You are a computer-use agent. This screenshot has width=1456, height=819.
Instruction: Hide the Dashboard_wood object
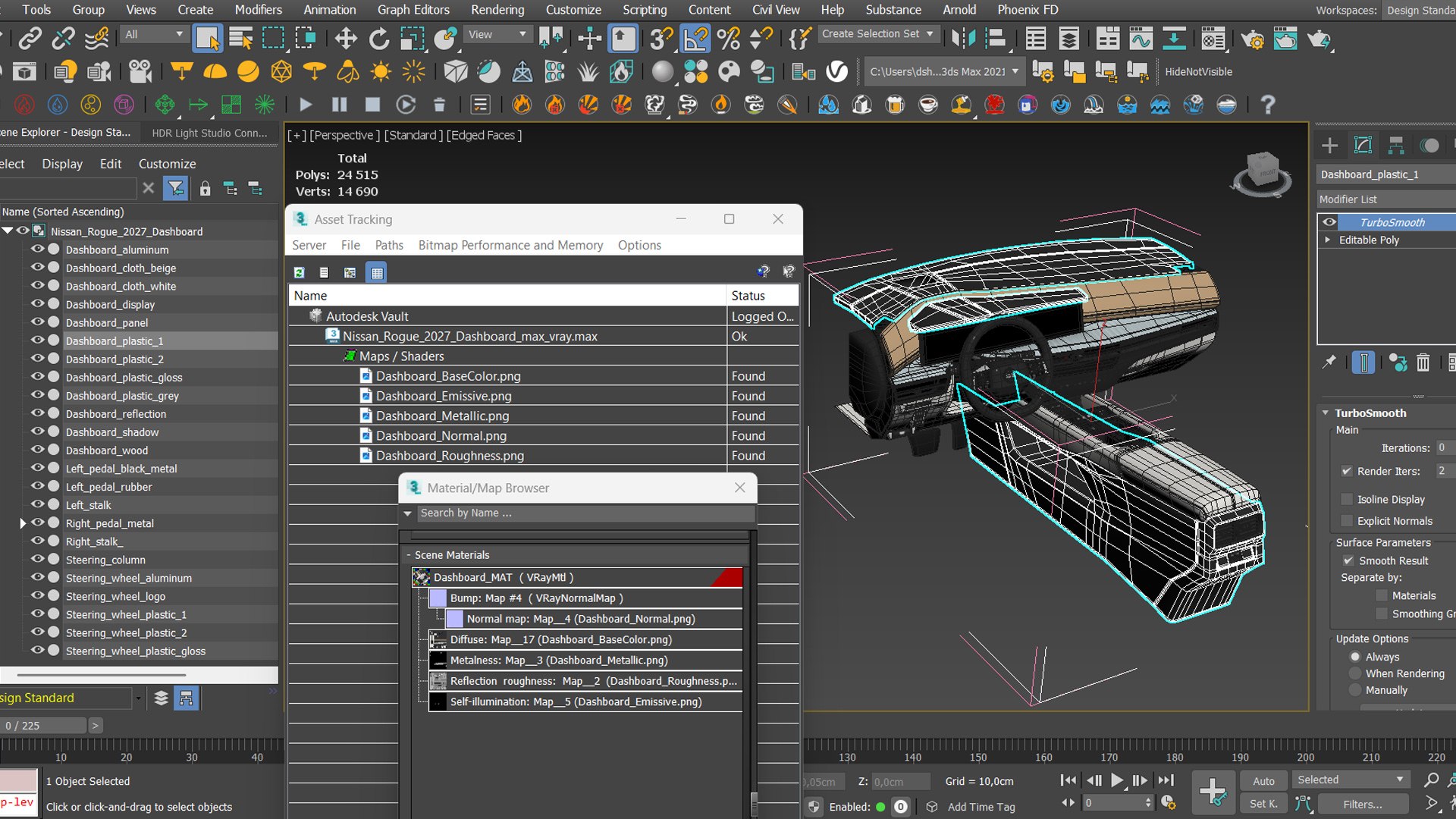tap(37, 450)
